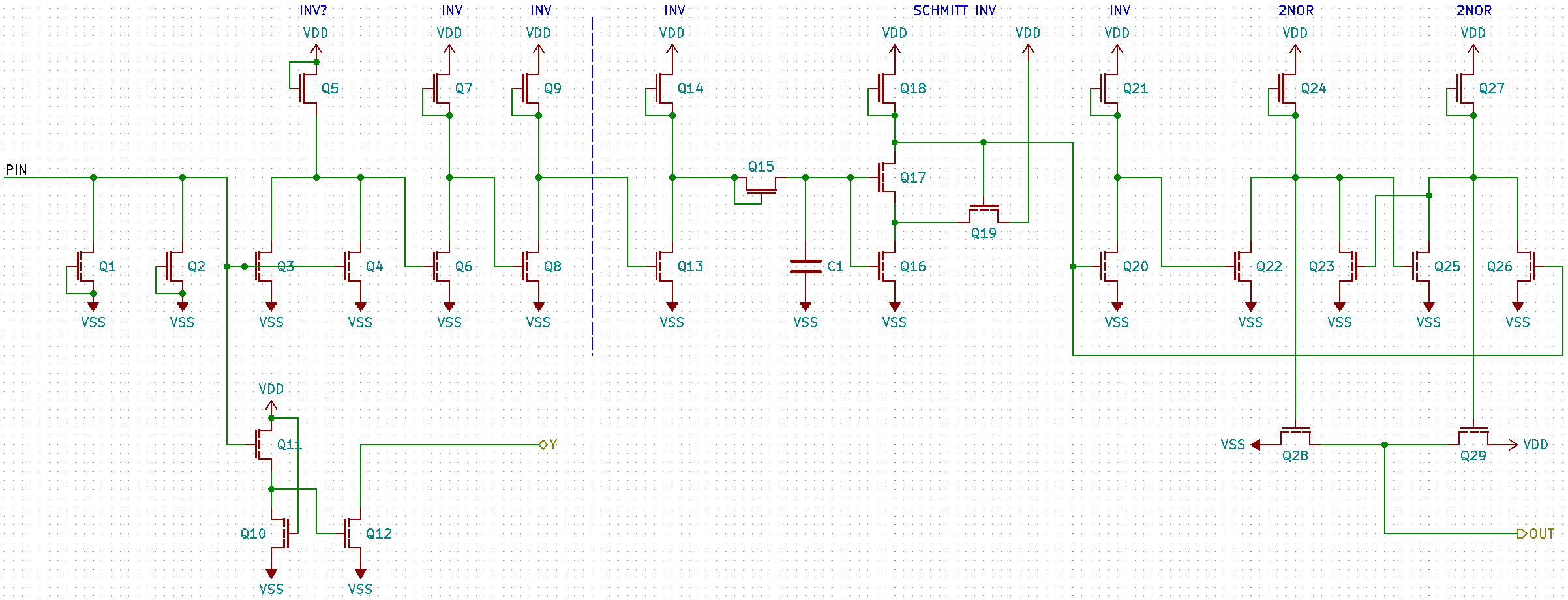Select the Q1 transistor symbol

pos(86,267)
